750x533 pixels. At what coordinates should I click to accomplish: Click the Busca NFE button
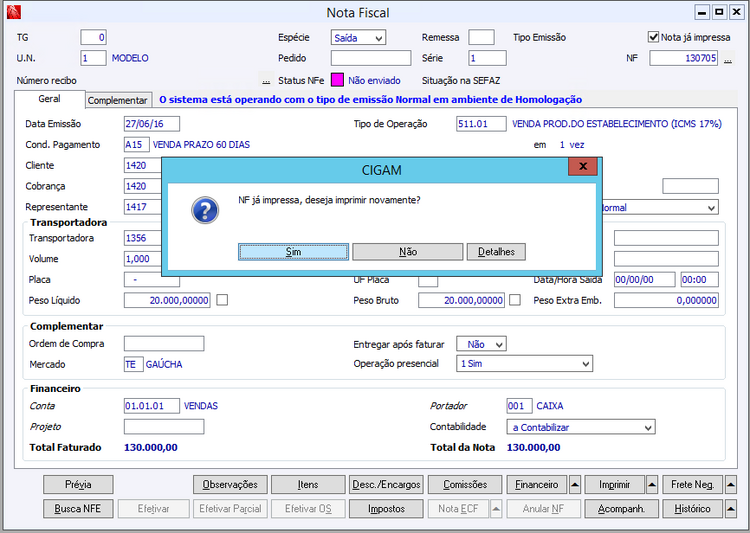[78, 509]
